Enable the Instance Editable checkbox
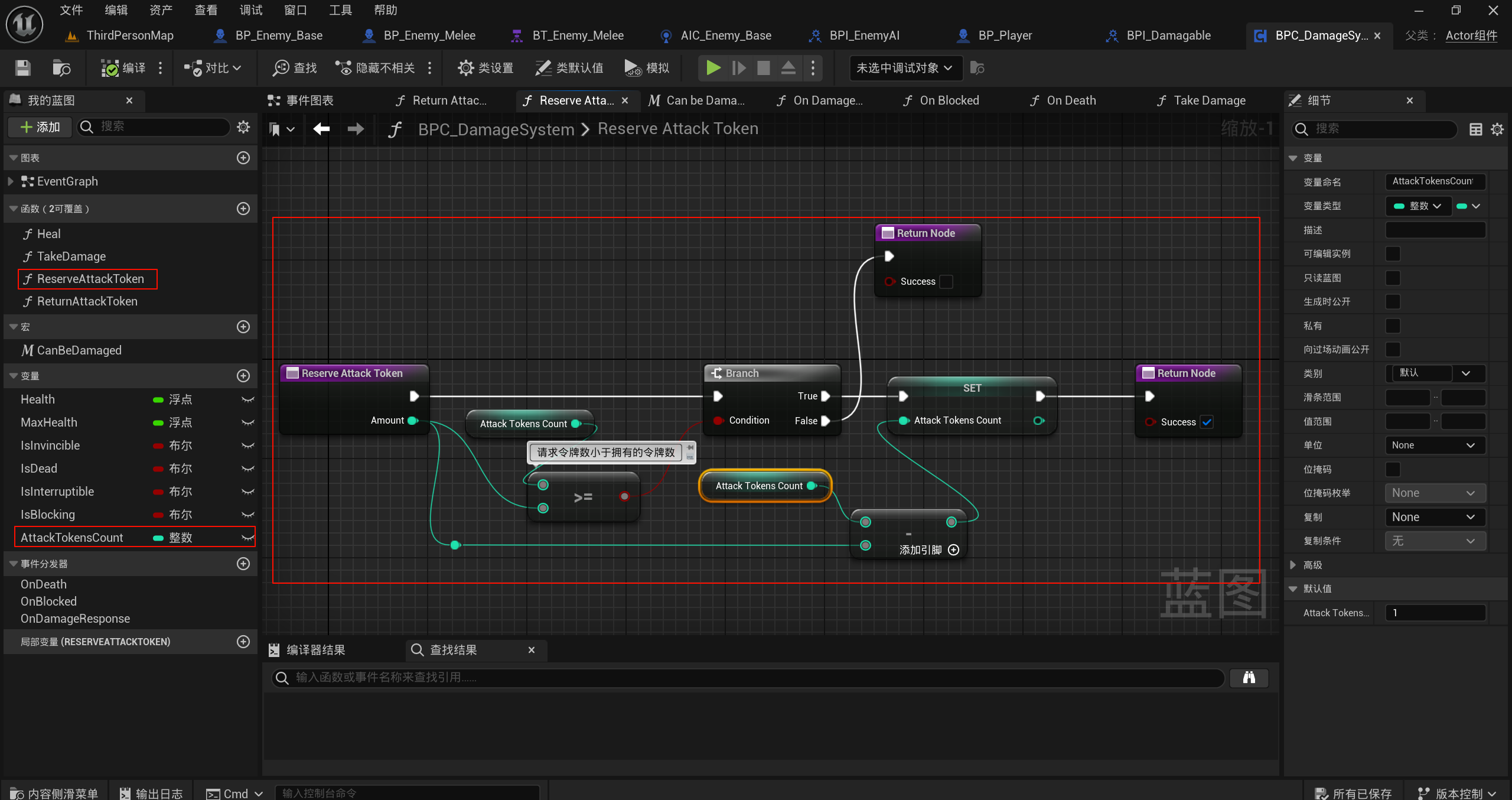 [x=1393, y=253]
